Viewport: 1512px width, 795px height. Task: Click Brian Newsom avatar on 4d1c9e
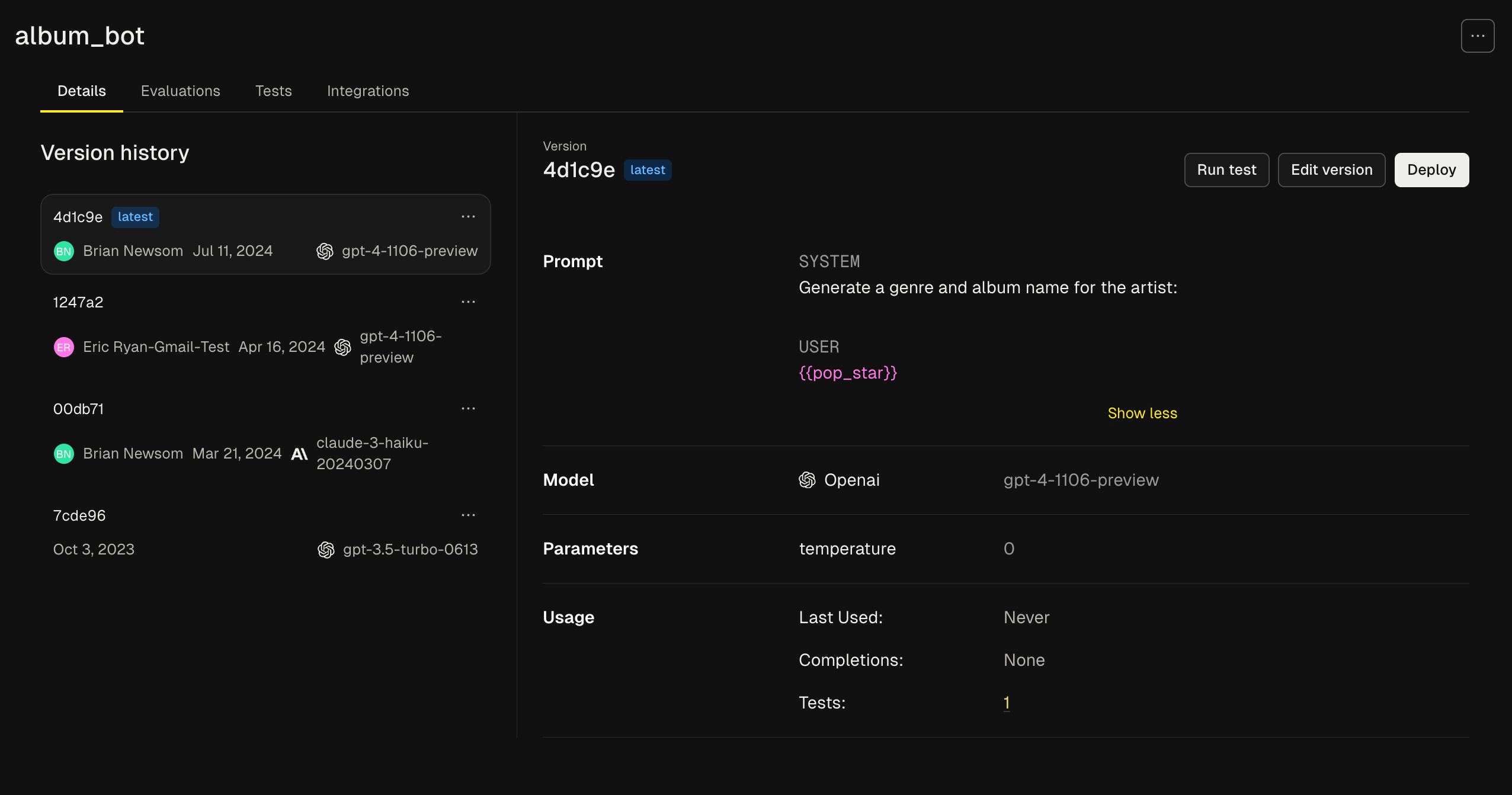(x=64, y=251)
